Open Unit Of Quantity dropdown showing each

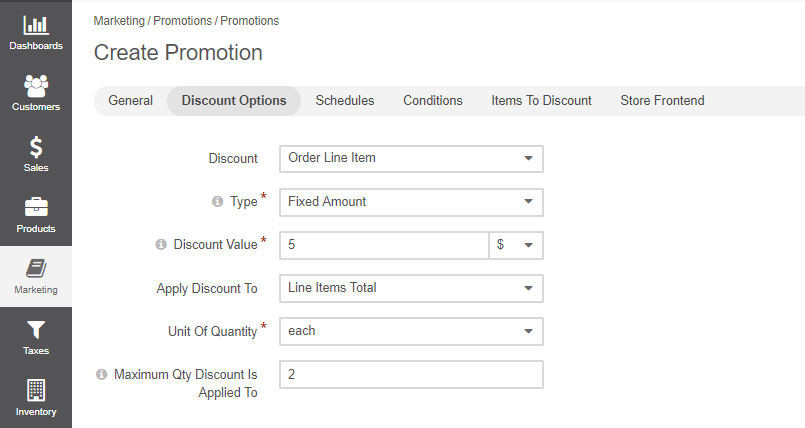coord(411,331)
